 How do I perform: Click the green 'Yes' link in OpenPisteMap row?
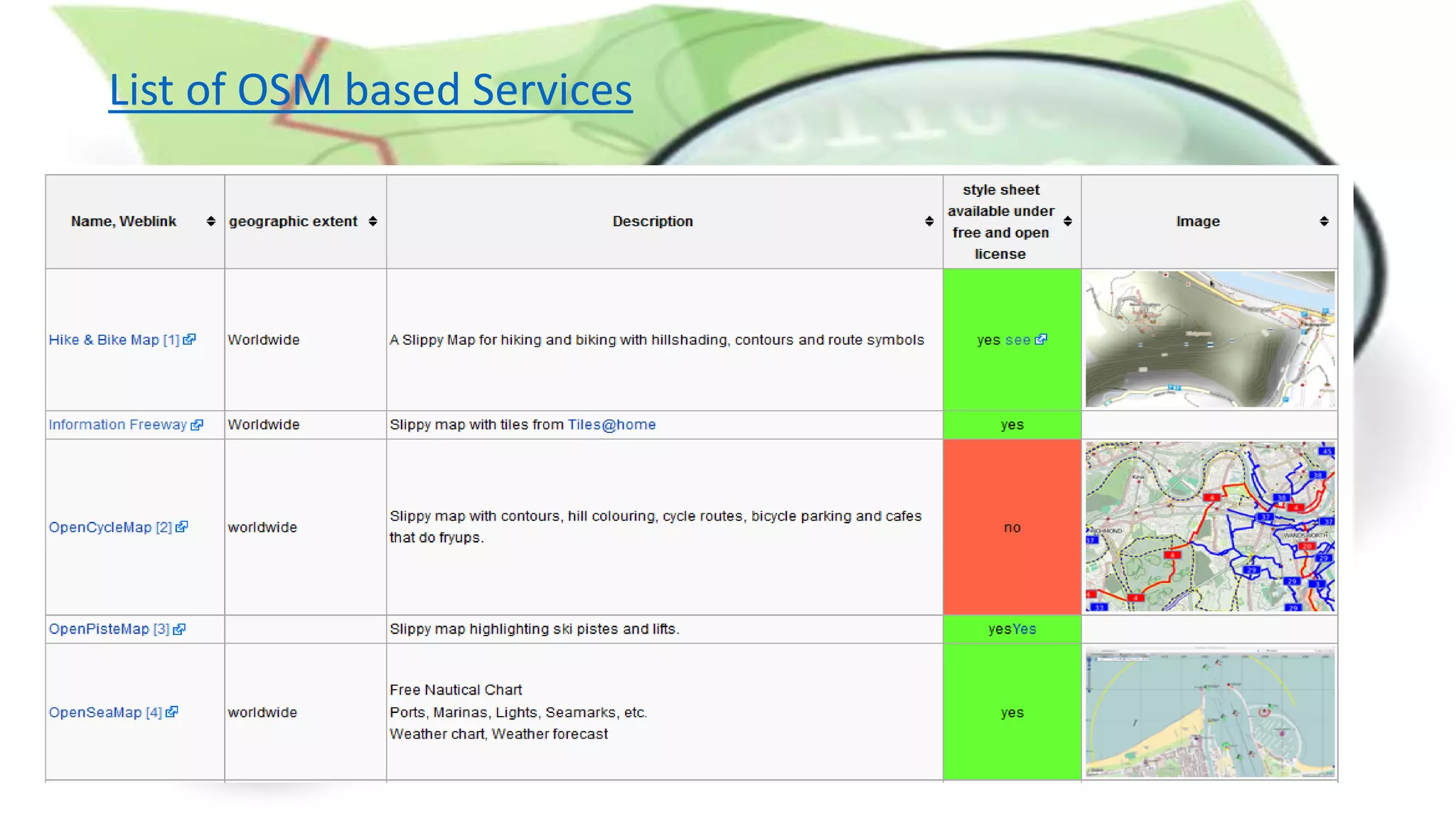click(x=1024, y=629)
